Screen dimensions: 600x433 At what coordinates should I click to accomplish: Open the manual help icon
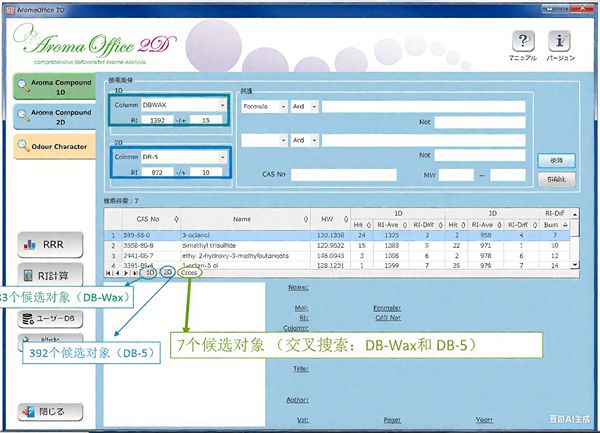coord(520,42)
